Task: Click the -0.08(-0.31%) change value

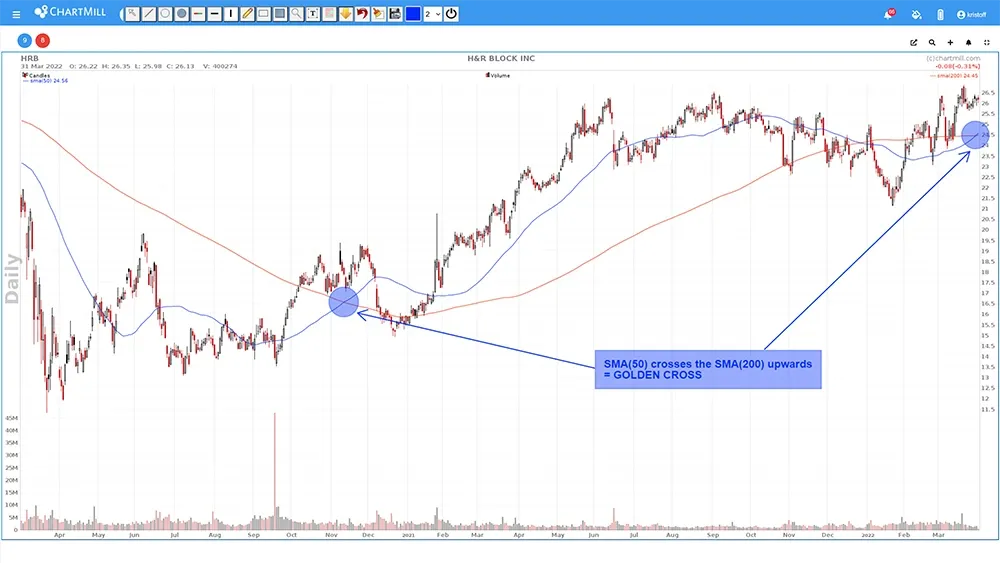Action: click(957, 66)
